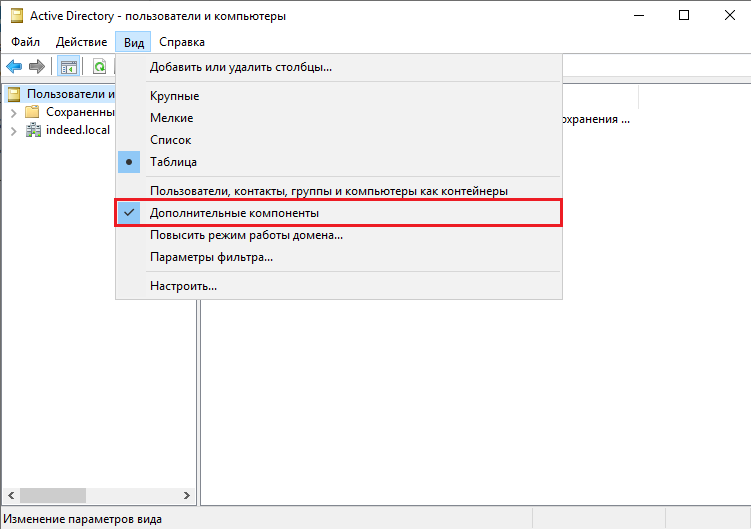The height and width of the screenshot is (530, 751).
Task: Open the Файл menu
Action: [26, 42]
